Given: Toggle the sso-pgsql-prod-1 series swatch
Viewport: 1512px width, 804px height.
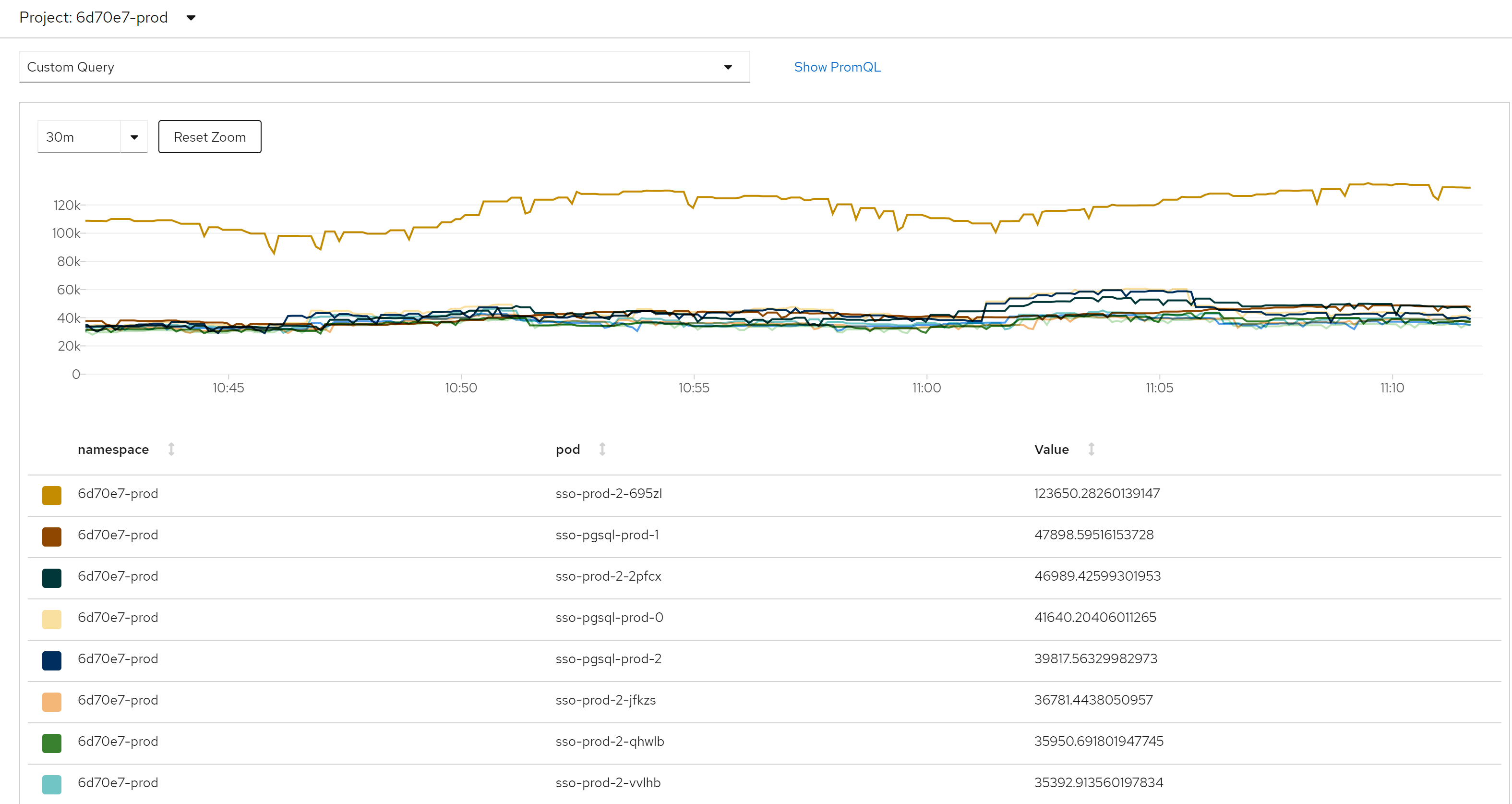Looking at the screenshot, I should tap(52, 536).
